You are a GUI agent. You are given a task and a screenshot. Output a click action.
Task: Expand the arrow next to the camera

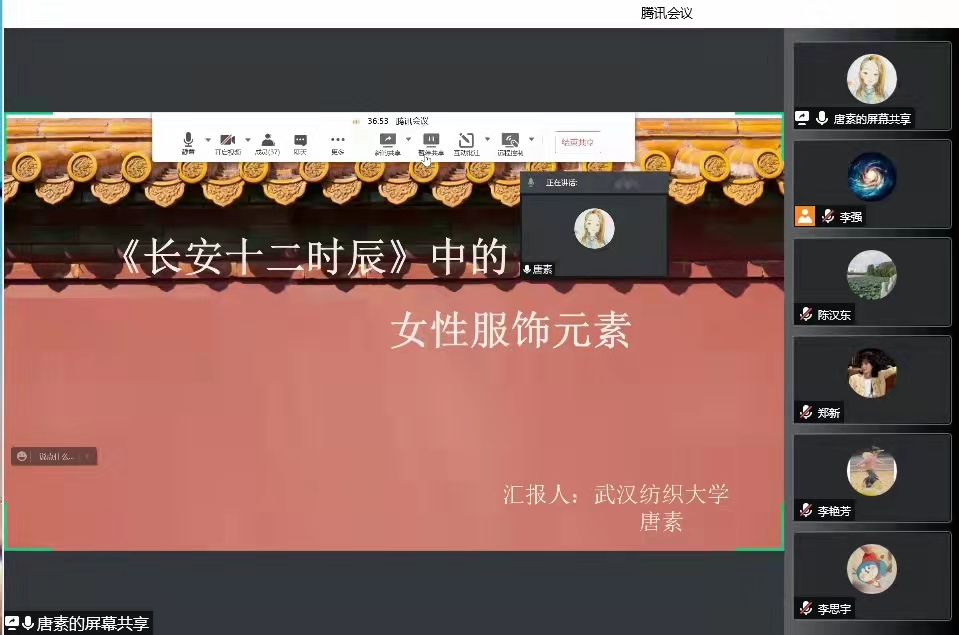pos(247,140)
